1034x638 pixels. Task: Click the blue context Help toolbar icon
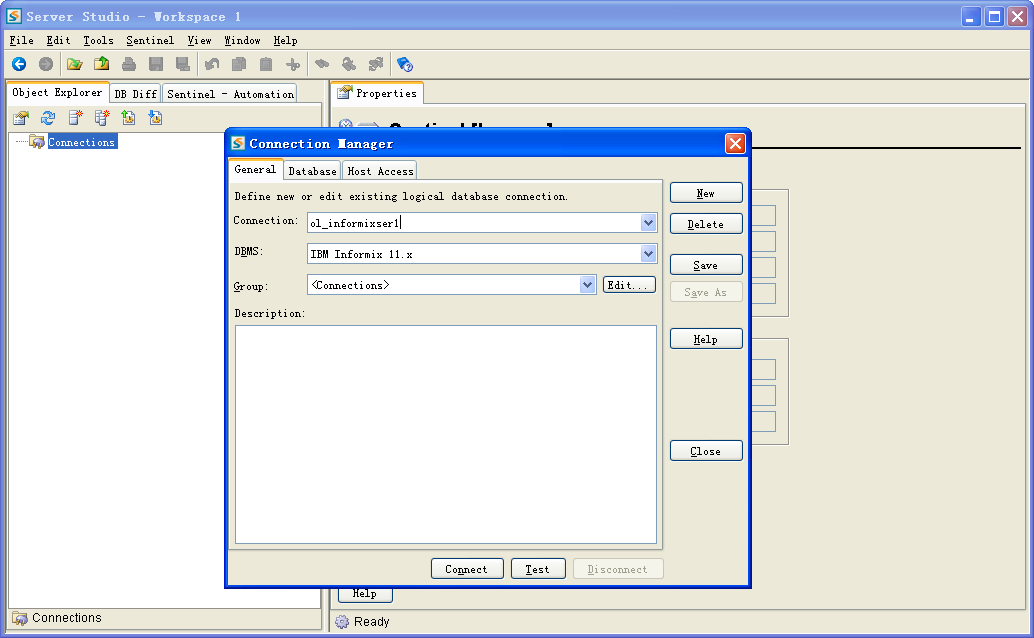point(405,65)
